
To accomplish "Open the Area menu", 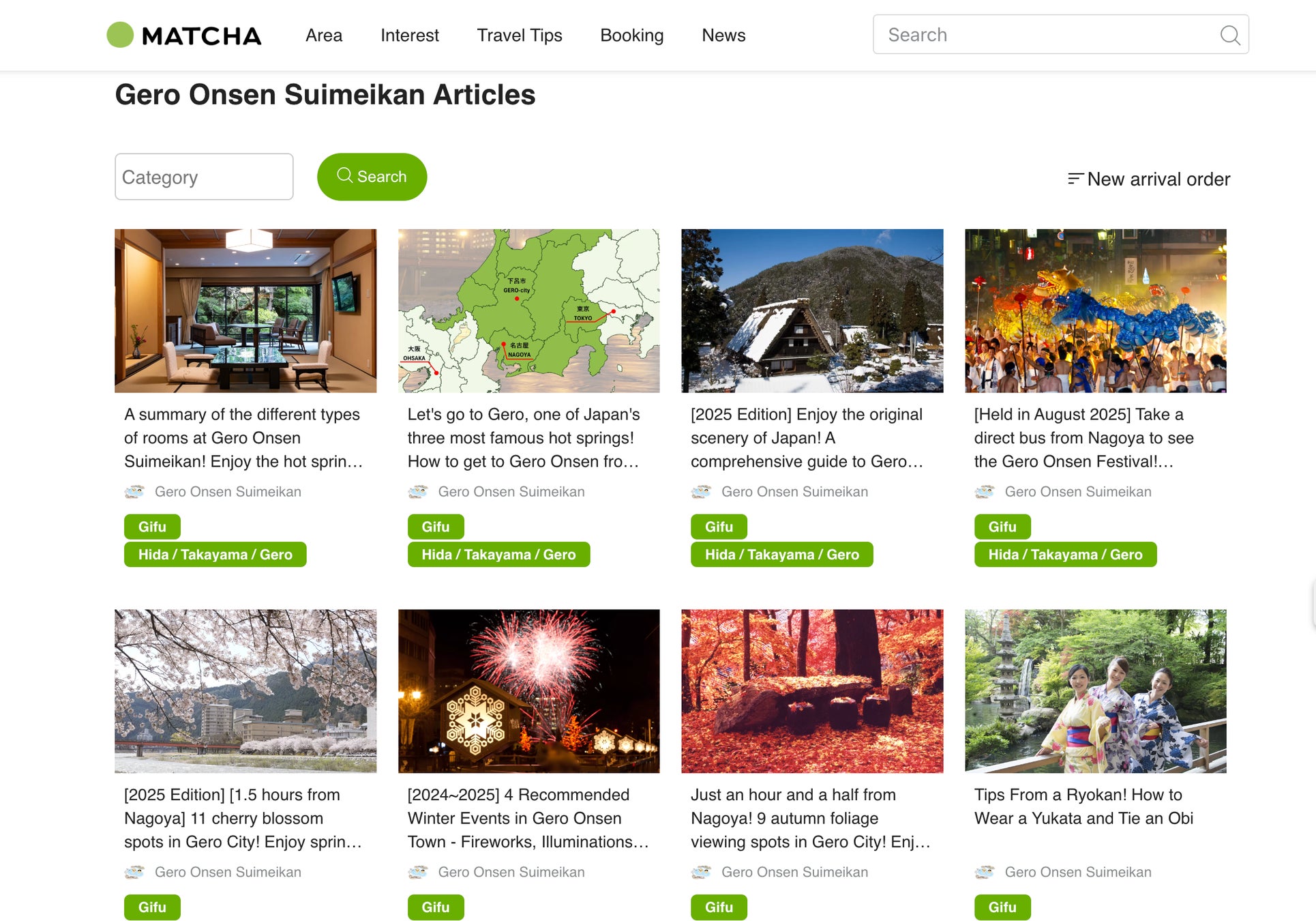I will tap(324, 35).
